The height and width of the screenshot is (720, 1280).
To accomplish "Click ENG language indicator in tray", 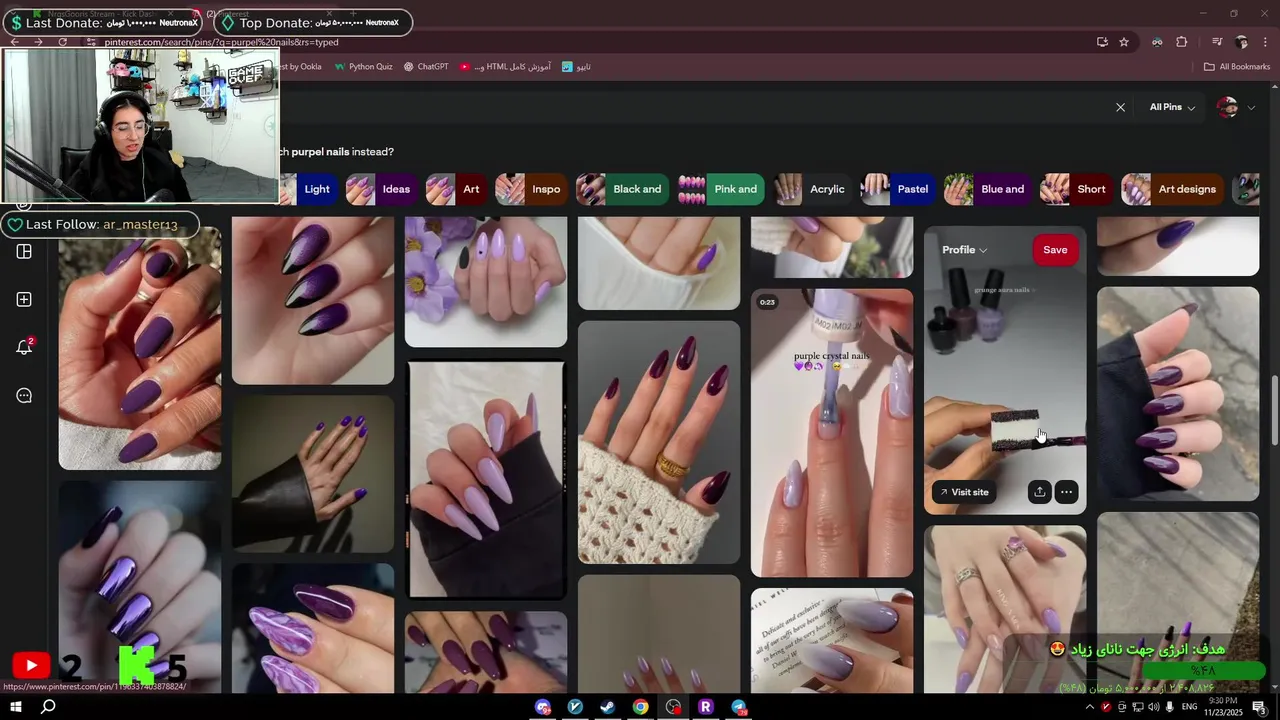I will point(1190,707).
